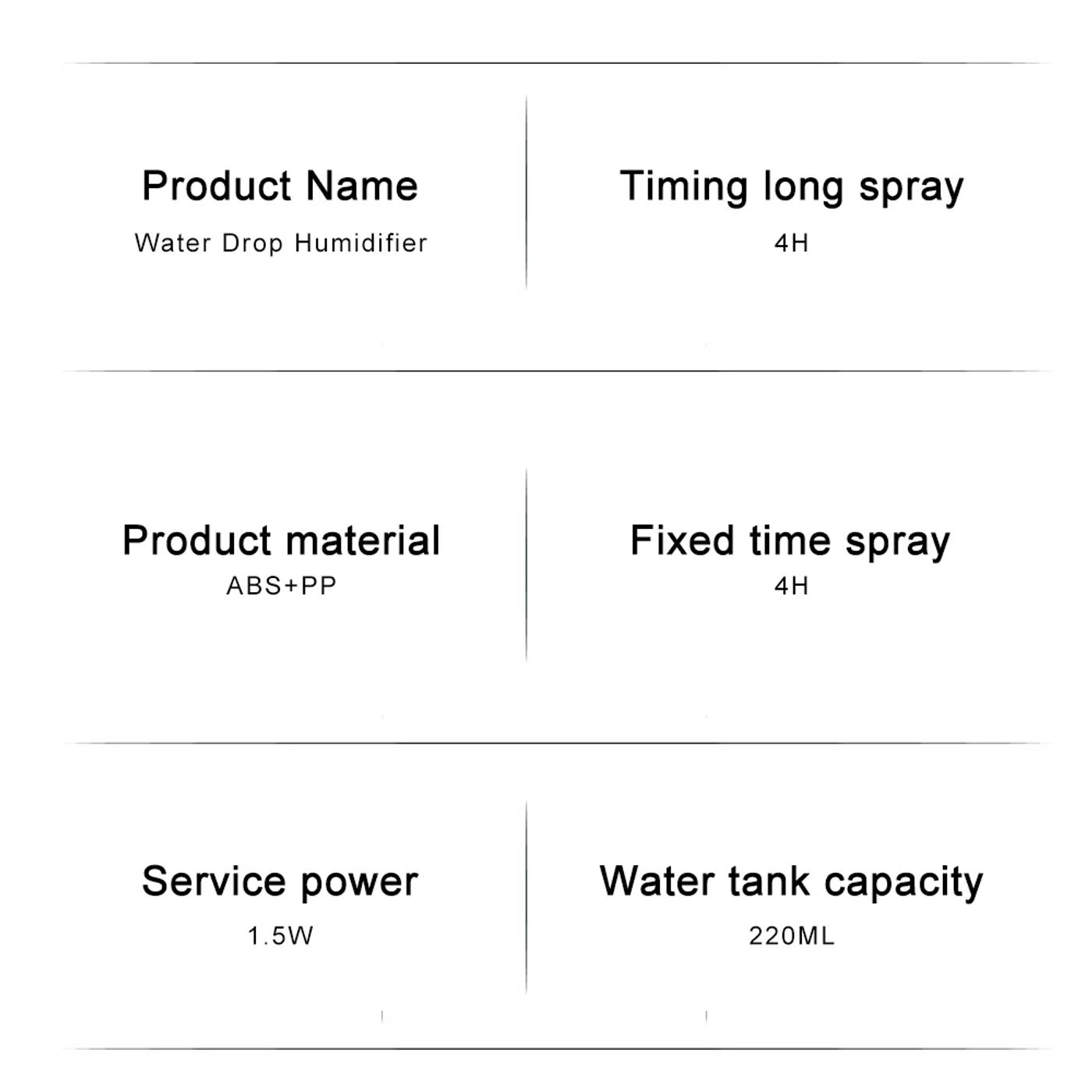Click the Product Name heading
Image resolution: width=1092 pixels, height=1092 pixels.
pyautogui.click(x=280, y=186)
